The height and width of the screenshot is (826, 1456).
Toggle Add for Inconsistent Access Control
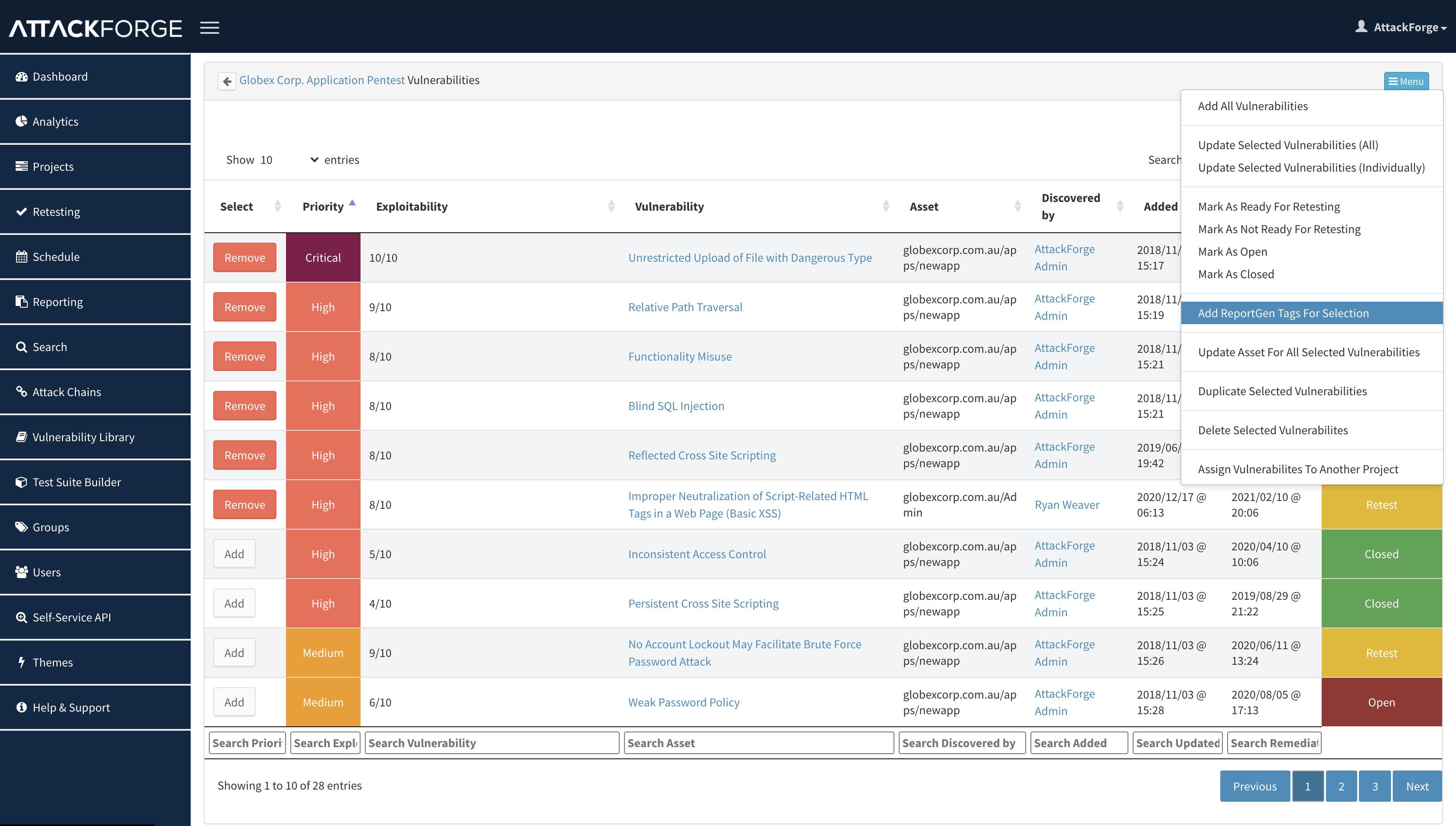tap(234, 554)
